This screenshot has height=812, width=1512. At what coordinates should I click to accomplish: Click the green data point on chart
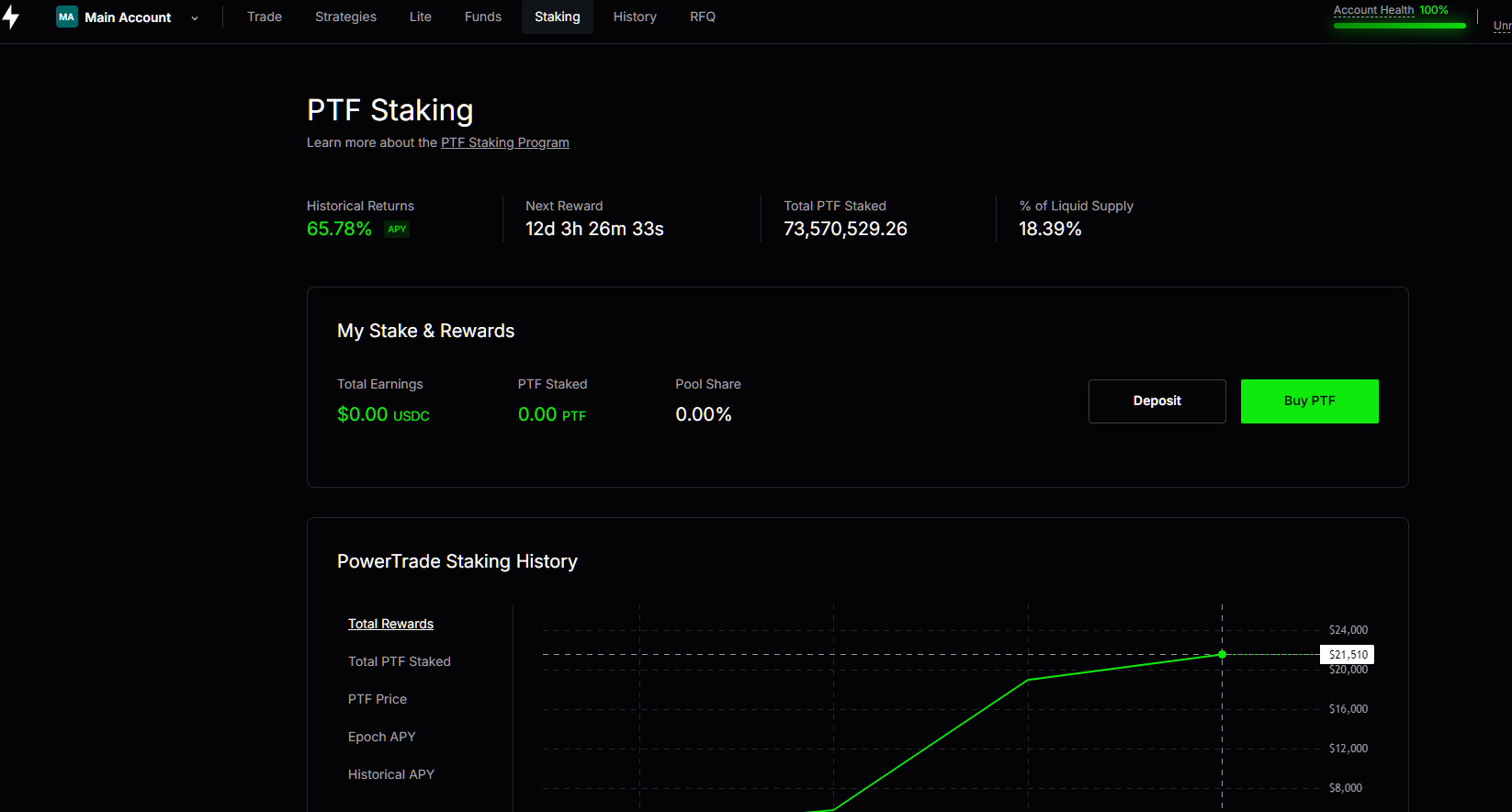tap(1222, 655)
